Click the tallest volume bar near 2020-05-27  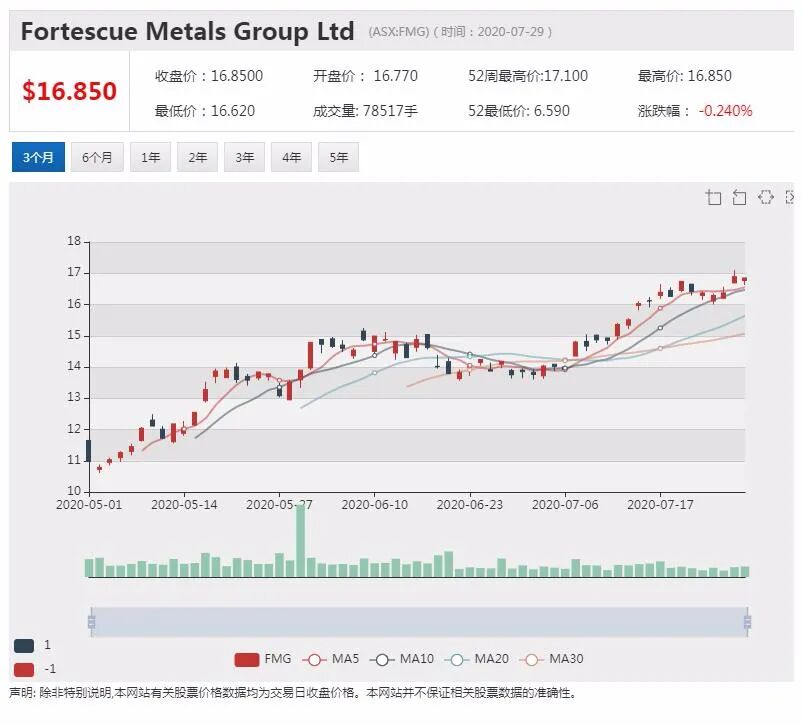(301, 541)
